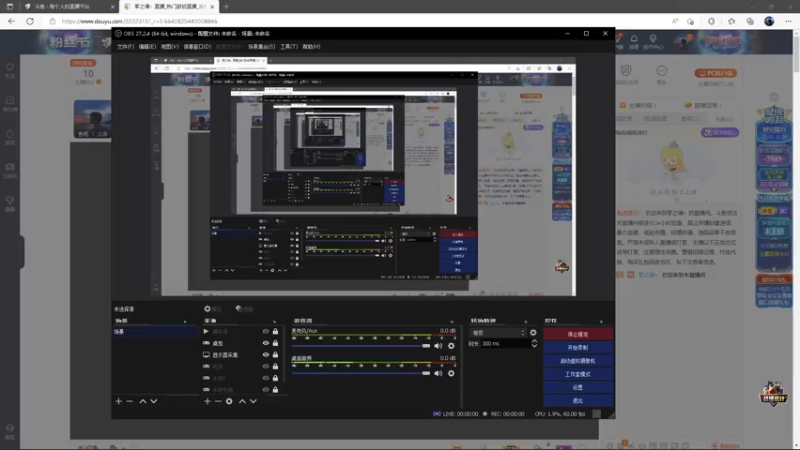Click the desktop audio volume slider handle
Image resolution: width=800 pixels, height=450 pixels.
coord(426,373)
